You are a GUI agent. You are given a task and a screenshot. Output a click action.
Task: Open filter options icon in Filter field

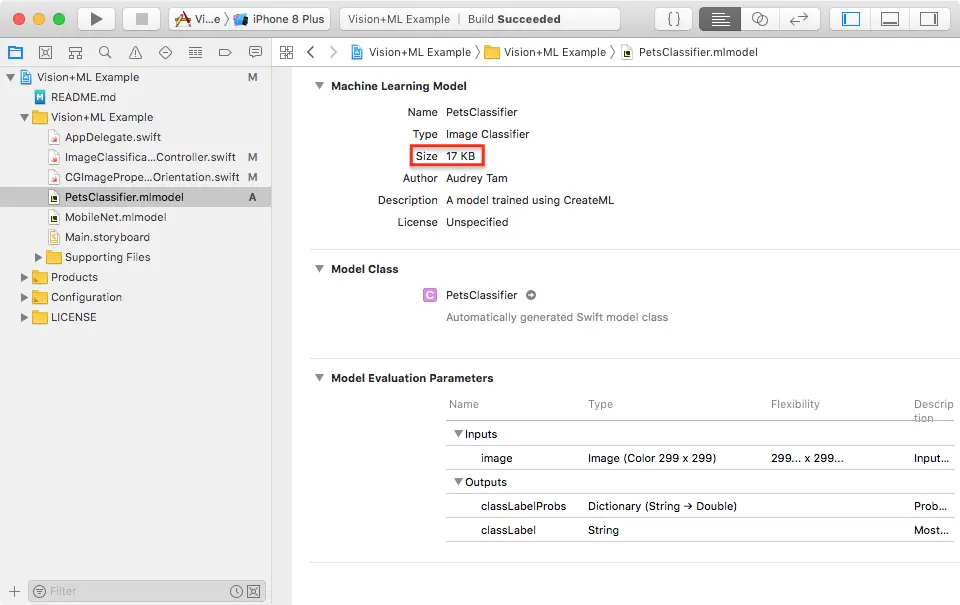[39, 592]
